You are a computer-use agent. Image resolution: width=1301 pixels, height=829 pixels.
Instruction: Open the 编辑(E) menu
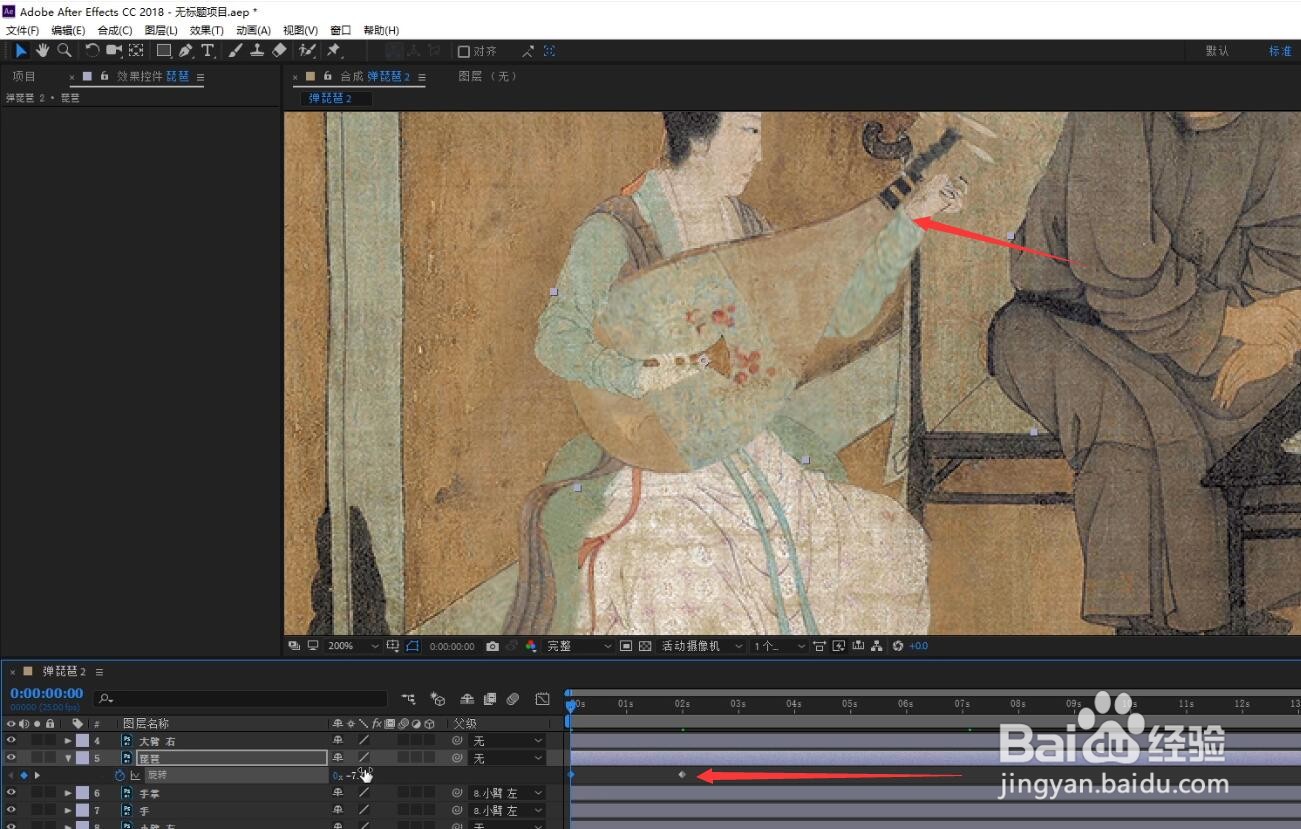[x=68, y=31]
